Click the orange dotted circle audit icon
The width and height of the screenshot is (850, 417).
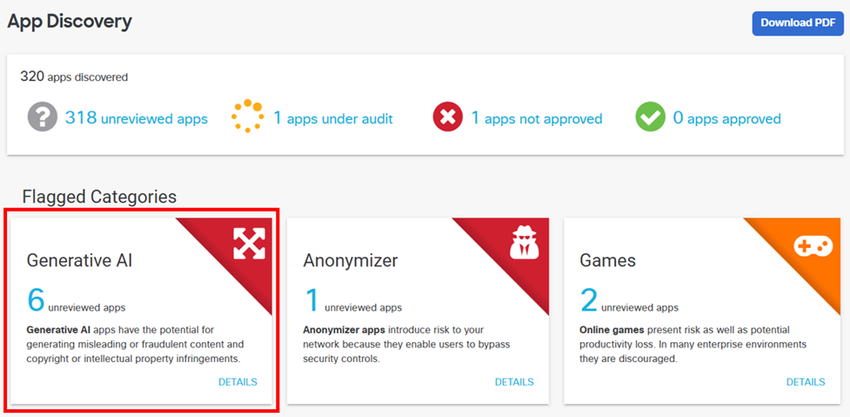click(247, 118)
